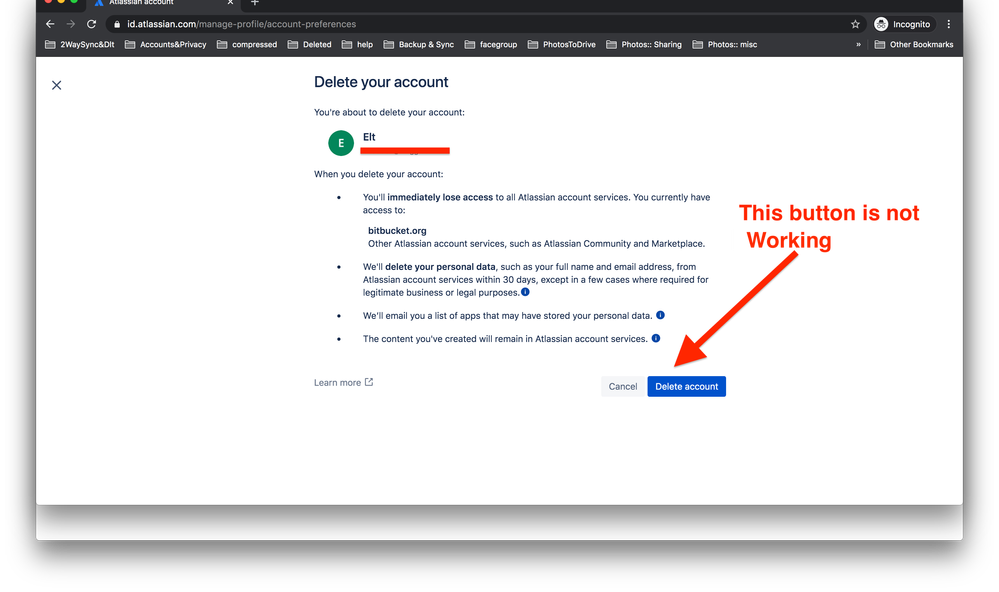Close the delete account dialog with X
The height and width of the screenshot is (592, 999).
pyautogui.click(x=57, y=85)
